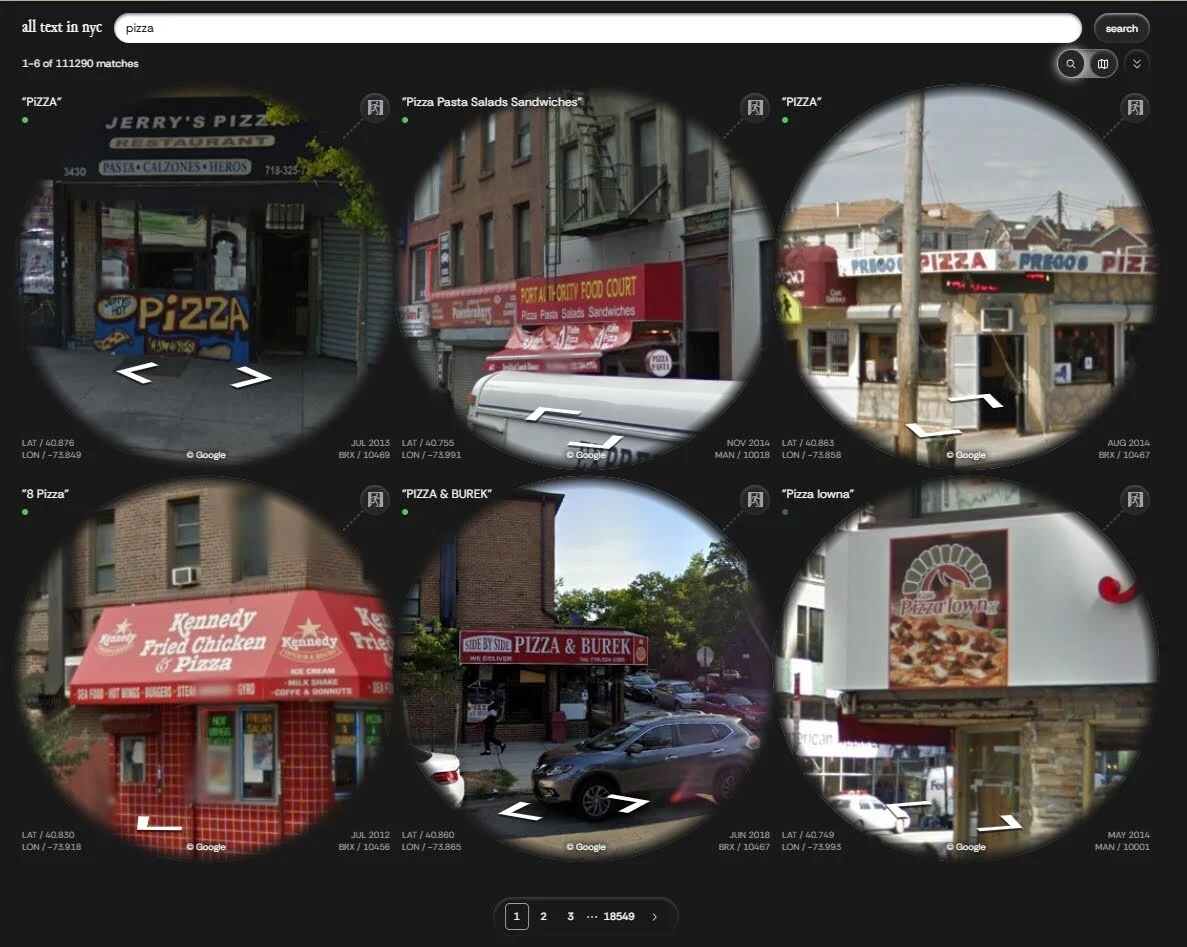Open Jerry's Pizza restaurant thumbnail
This screenshot has height=947, width=1187.
206,276
